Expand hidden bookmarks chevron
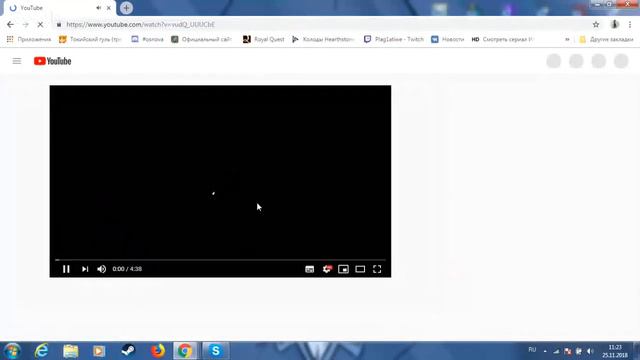 click(567, 39)
